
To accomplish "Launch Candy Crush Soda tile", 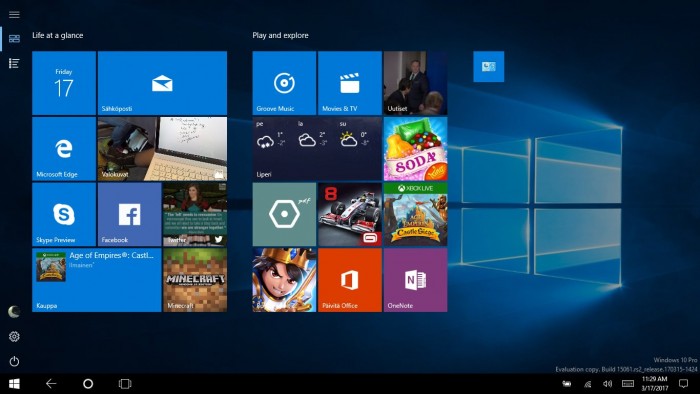I will point(416,149).
